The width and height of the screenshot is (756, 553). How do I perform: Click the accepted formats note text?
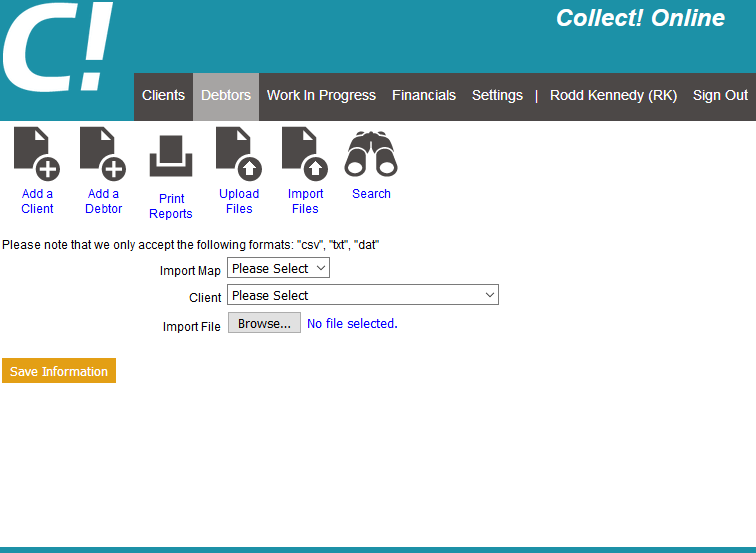point(190,245)
